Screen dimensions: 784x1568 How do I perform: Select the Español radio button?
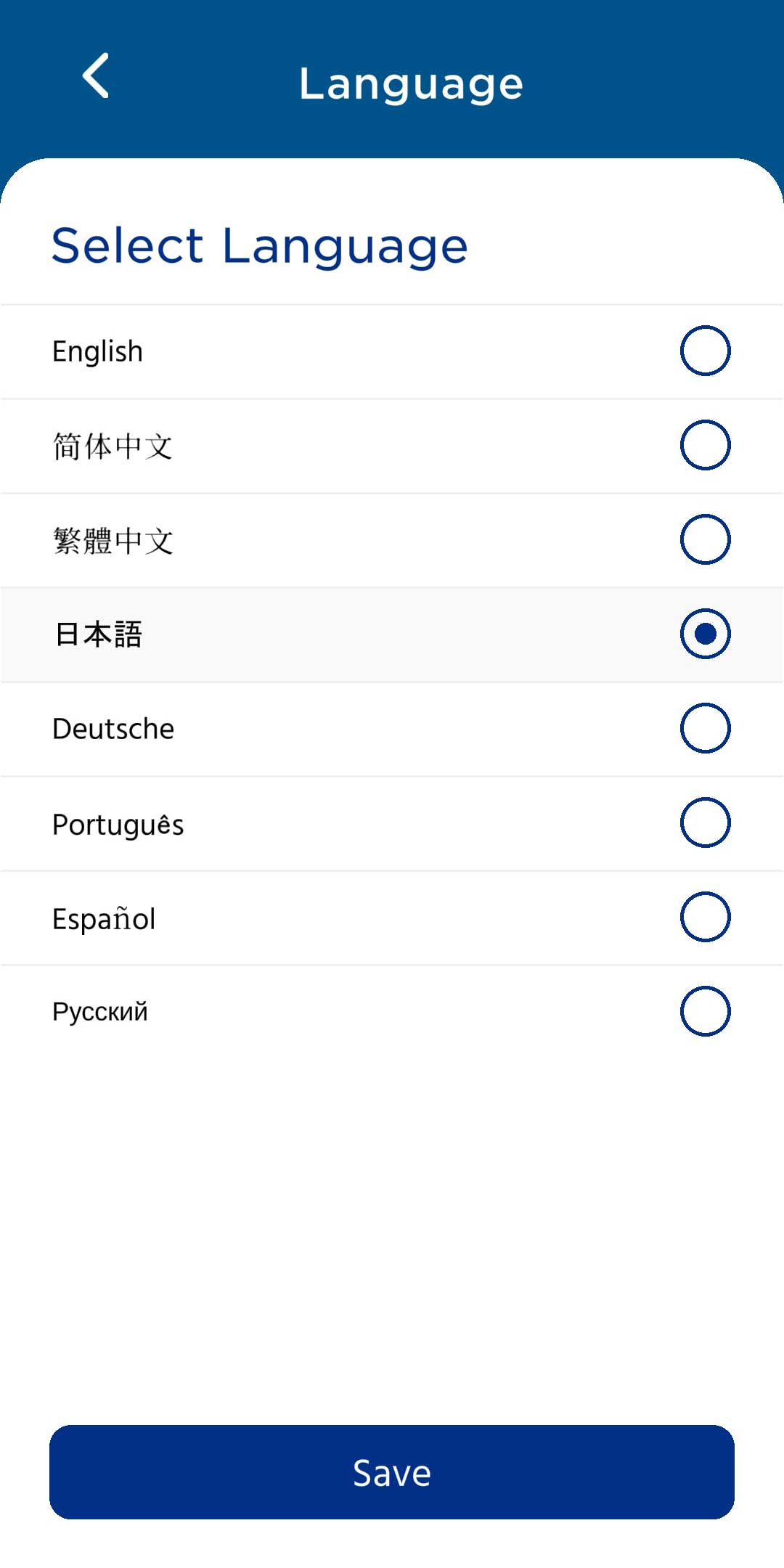pyautogui.click(x=705, y=917)
